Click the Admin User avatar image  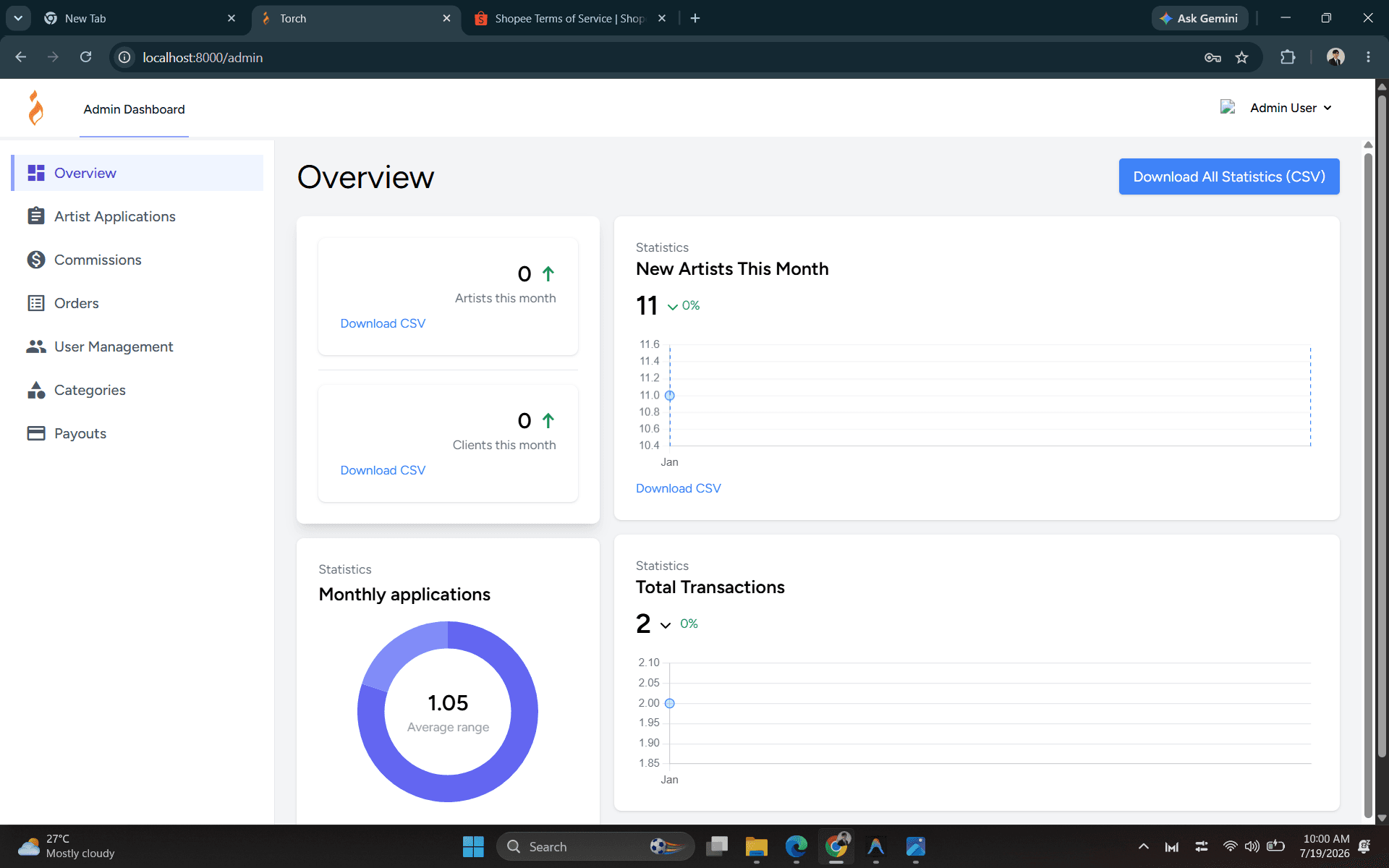coord(1228,107)
